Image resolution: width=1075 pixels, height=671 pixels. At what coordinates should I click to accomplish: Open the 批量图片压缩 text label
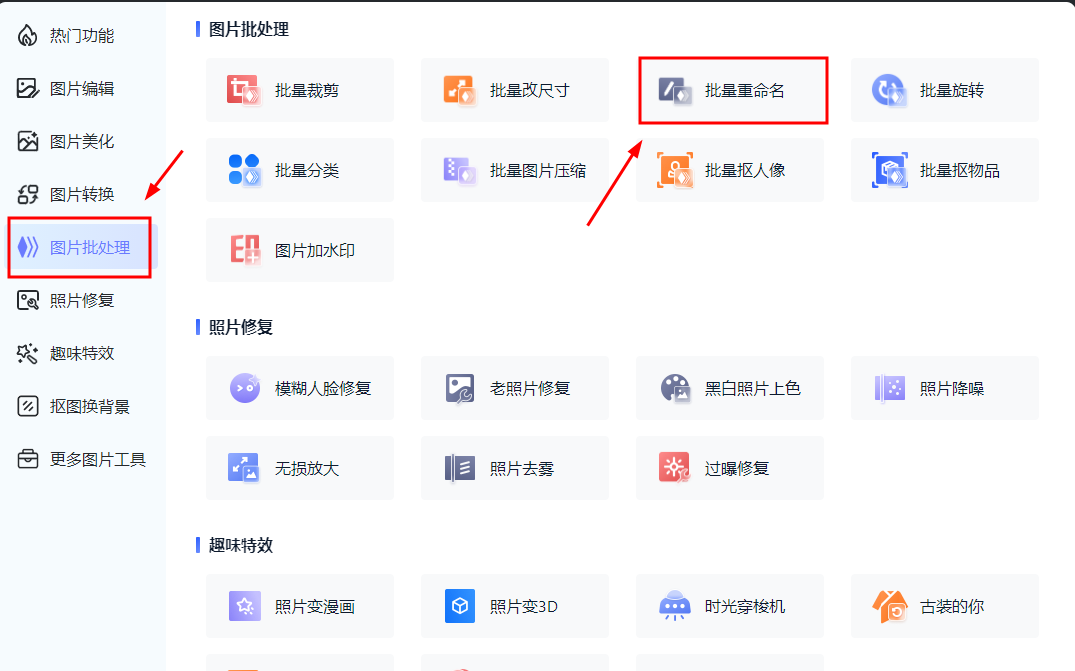[x=538, y=171]
